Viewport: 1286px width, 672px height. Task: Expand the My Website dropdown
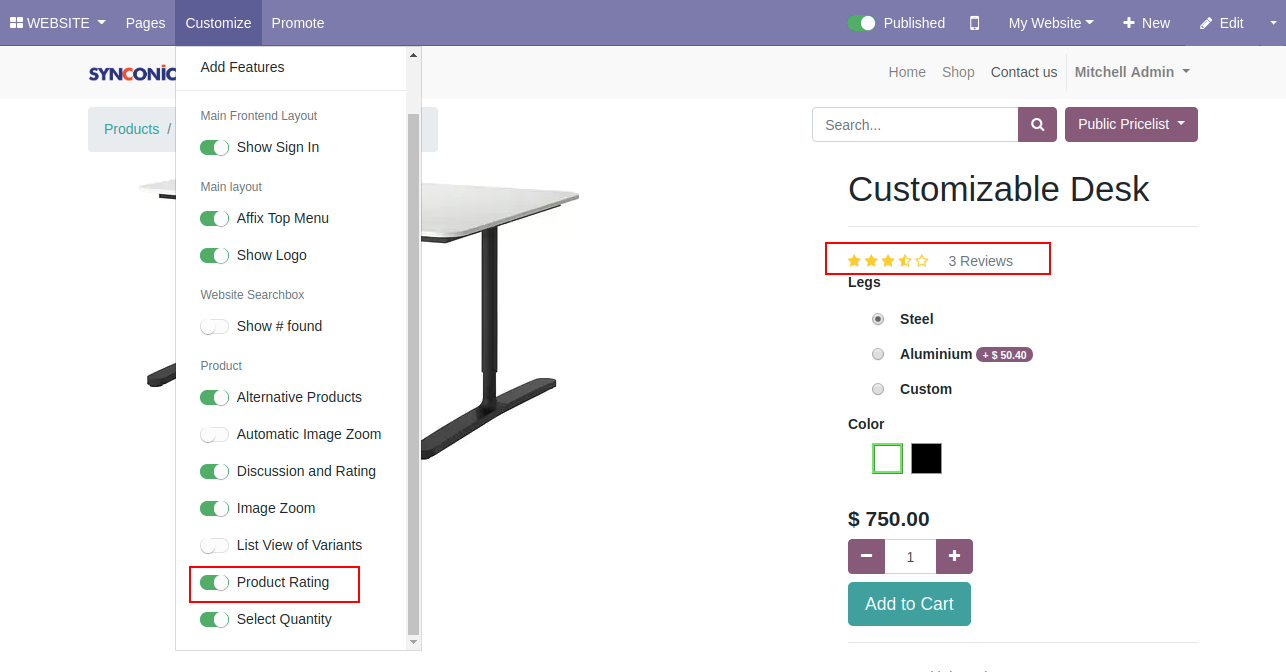[1050, 23]
